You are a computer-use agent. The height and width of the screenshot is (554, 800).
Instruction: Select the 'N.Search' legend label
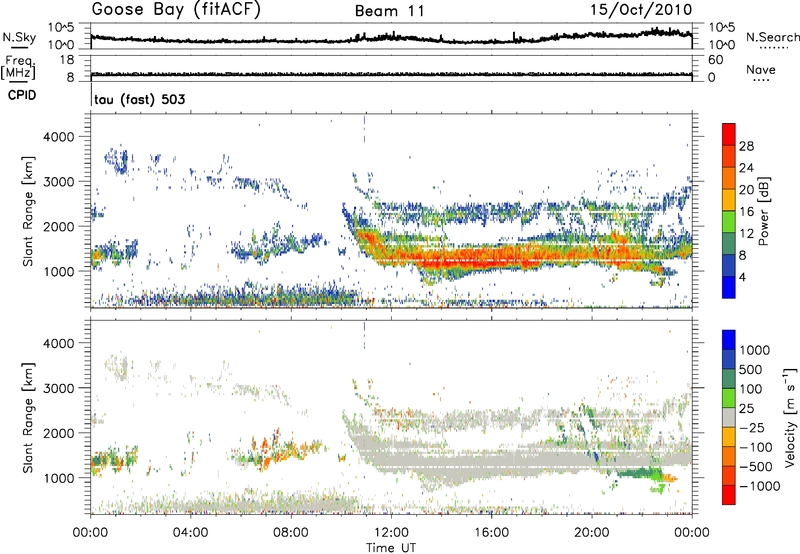772,37
